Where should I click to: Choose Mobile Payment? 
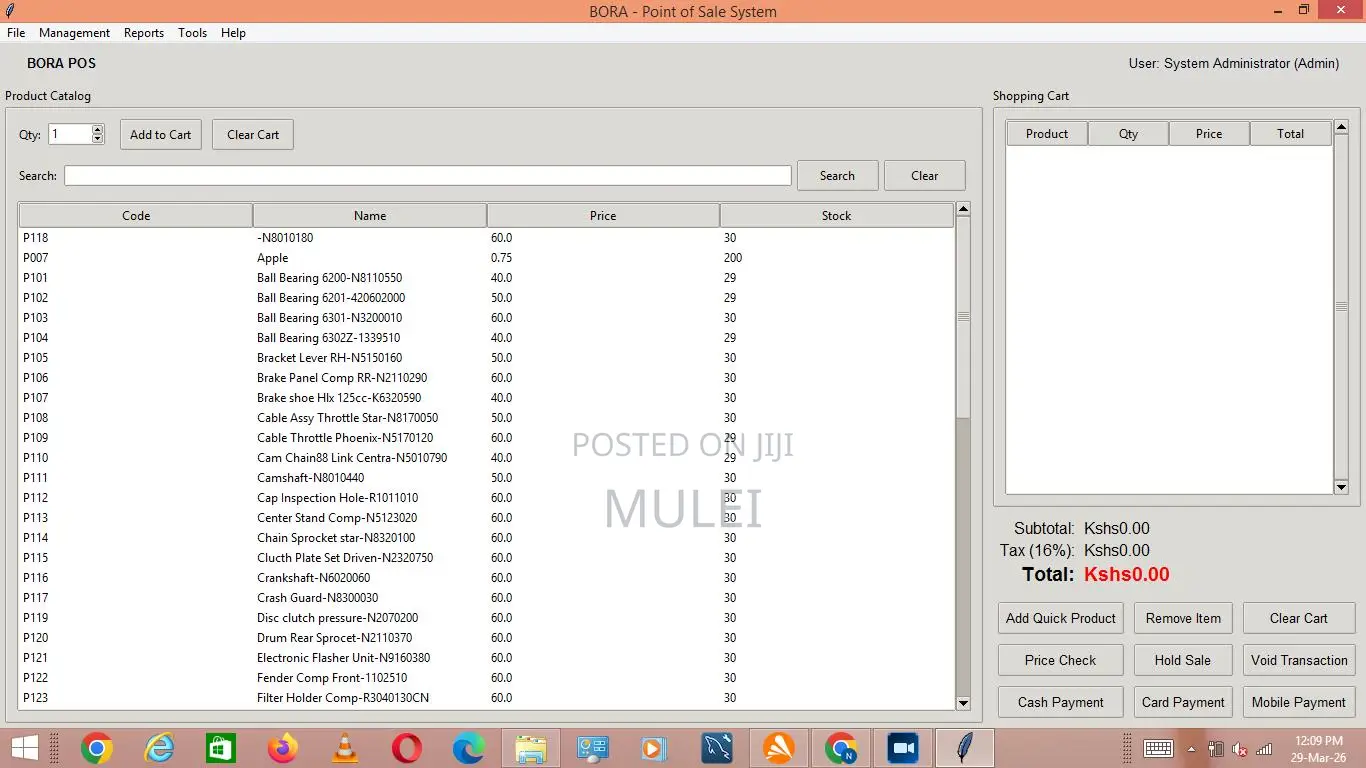(x=1299, y=702)
